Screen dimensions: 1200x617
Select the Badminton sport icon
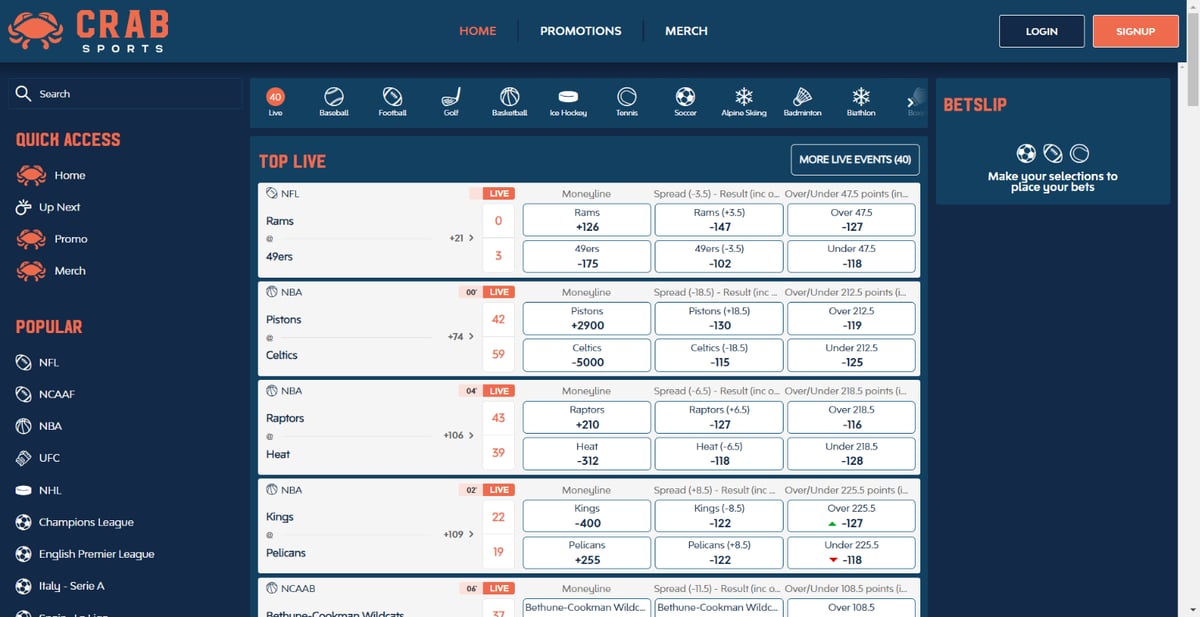point(802,101)
